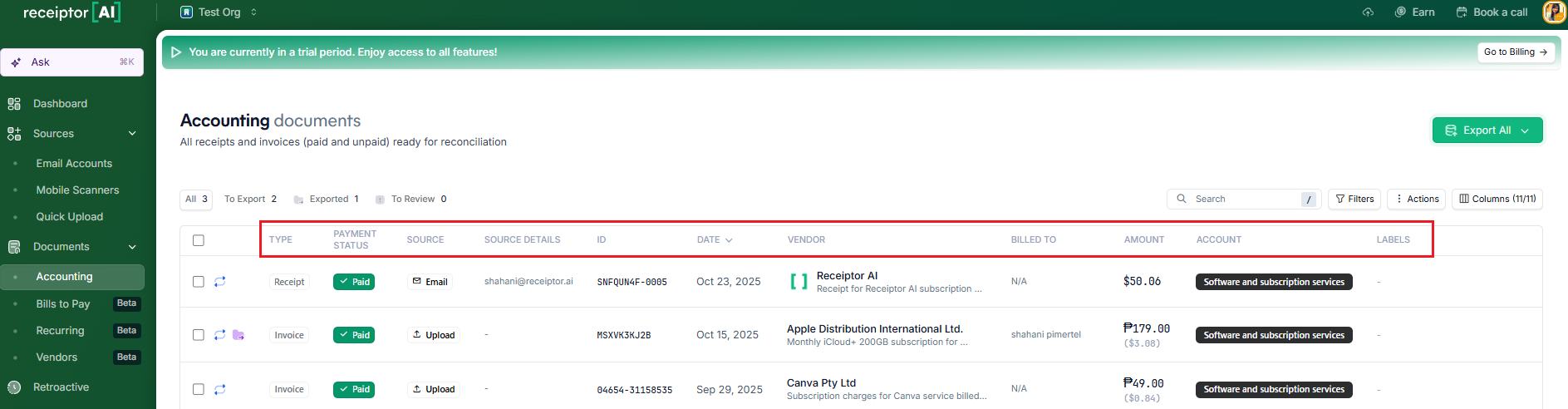Image resolution: width=1568 pixels, height=409 pixels.
Task: Click sync icon on Apple Distribution row
Action: (x=220, y=335)
